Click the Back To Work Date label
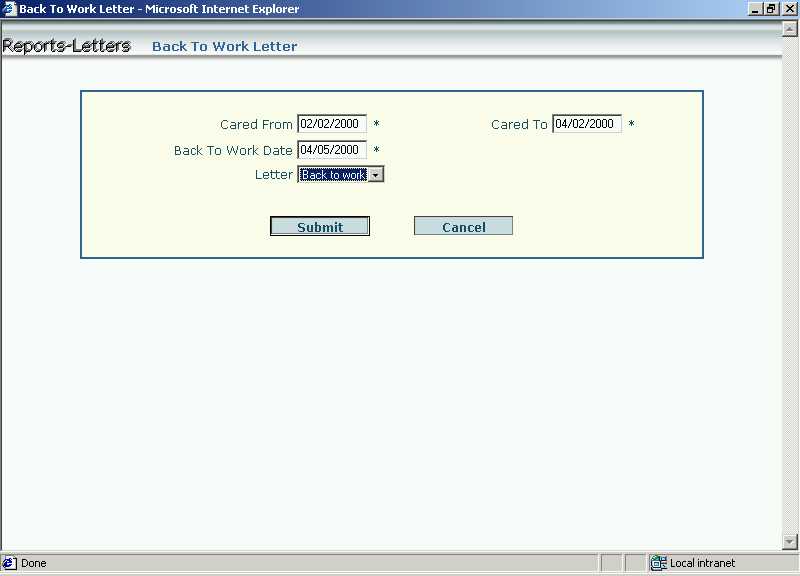This screenshot has width=800, height=576. [x=233, y=151]
